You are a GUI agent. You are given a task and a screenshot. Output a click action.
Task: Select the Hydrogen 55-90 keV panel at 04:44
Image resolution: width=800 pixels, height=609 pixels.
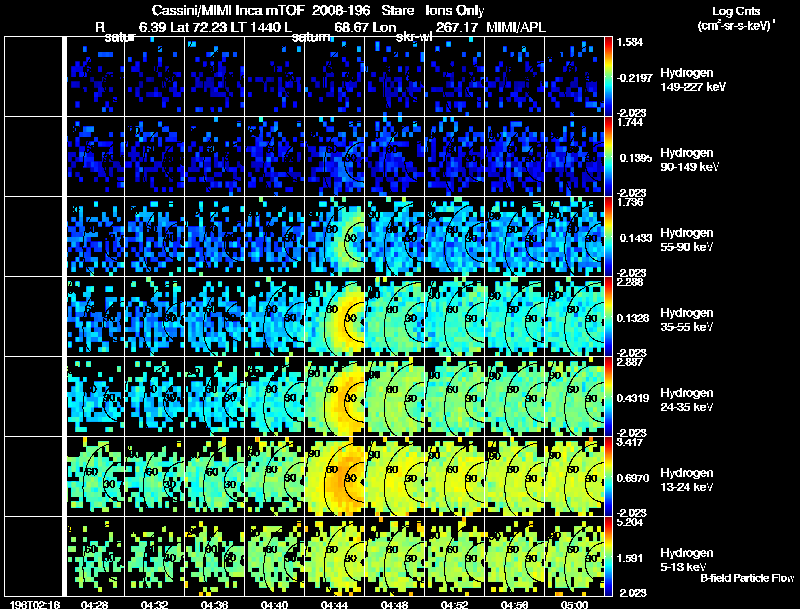[x=335, y=237]
